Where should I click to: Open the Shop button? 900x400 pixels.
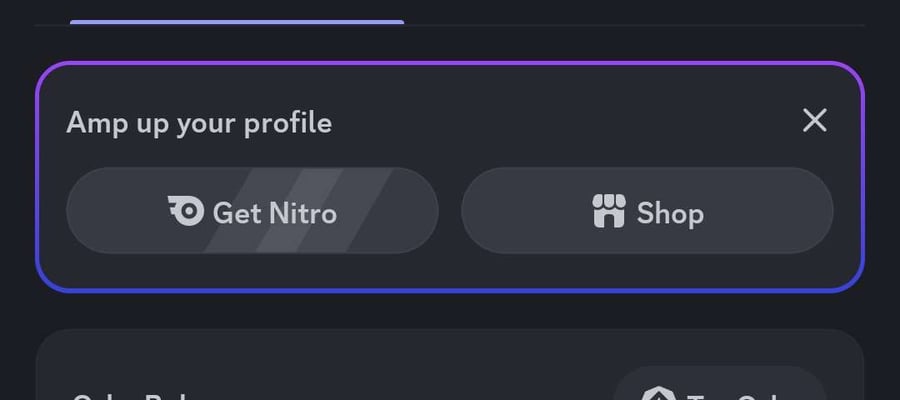[x=647, y=211]
